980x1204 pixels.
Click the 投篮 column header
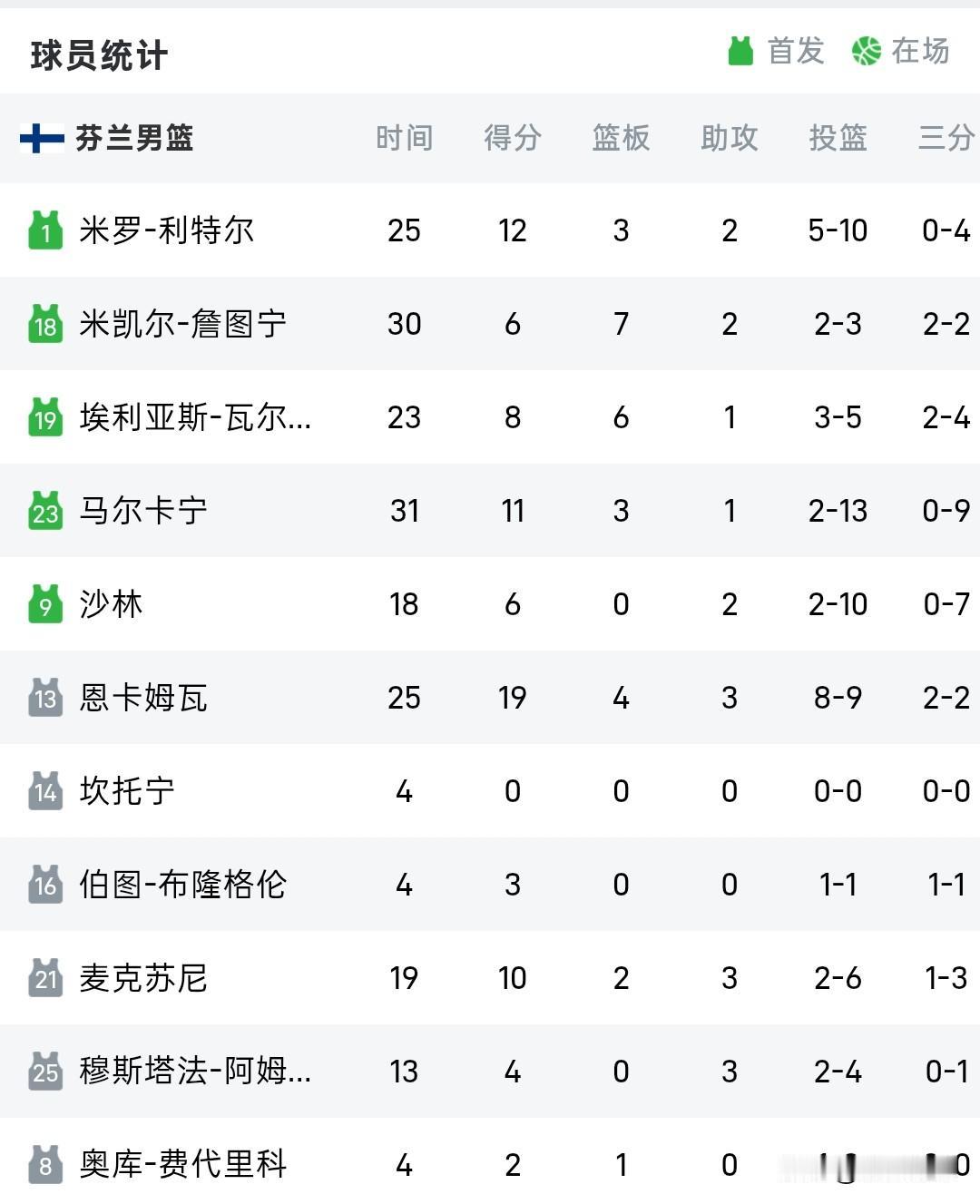pos(838,138)
